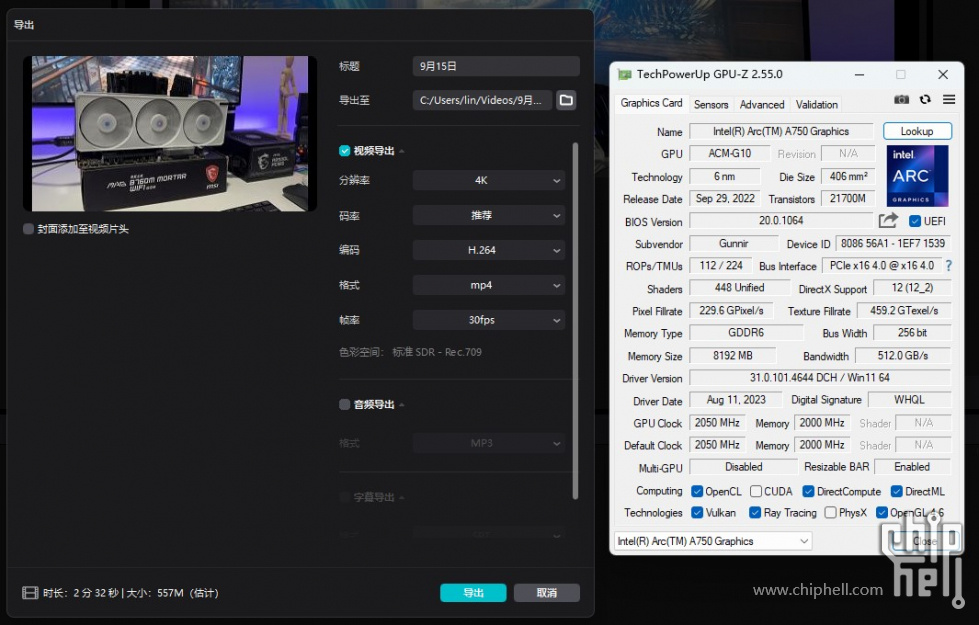Viewport: 979px width, 625px height.
Task: Check 封面添加至视频片头 option
Action: coord(28,229)
